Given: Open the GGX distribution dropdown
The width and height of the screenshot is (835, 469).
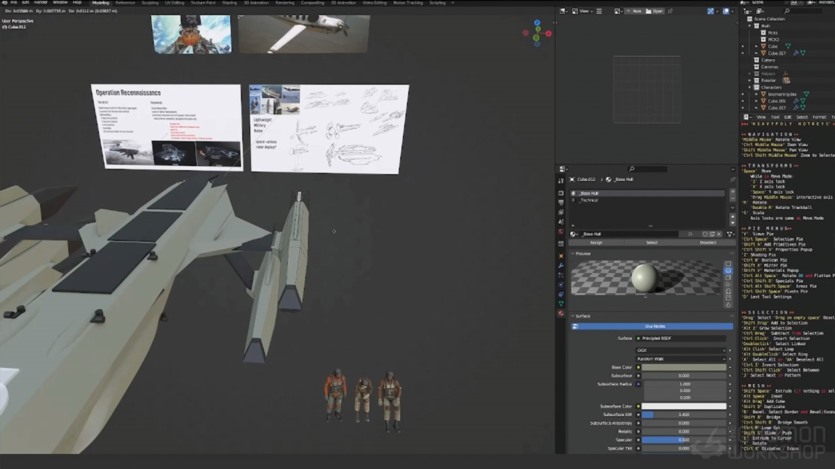Looking at the screenshot, I should coord(681,351).
